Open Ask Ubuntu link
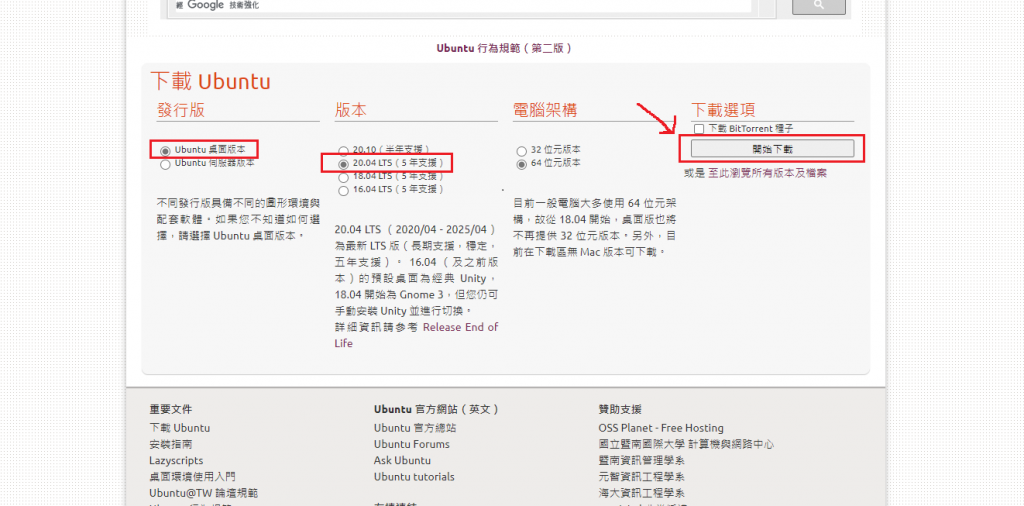The width and height of the screenshot is (1024, 506). point(402,461)
